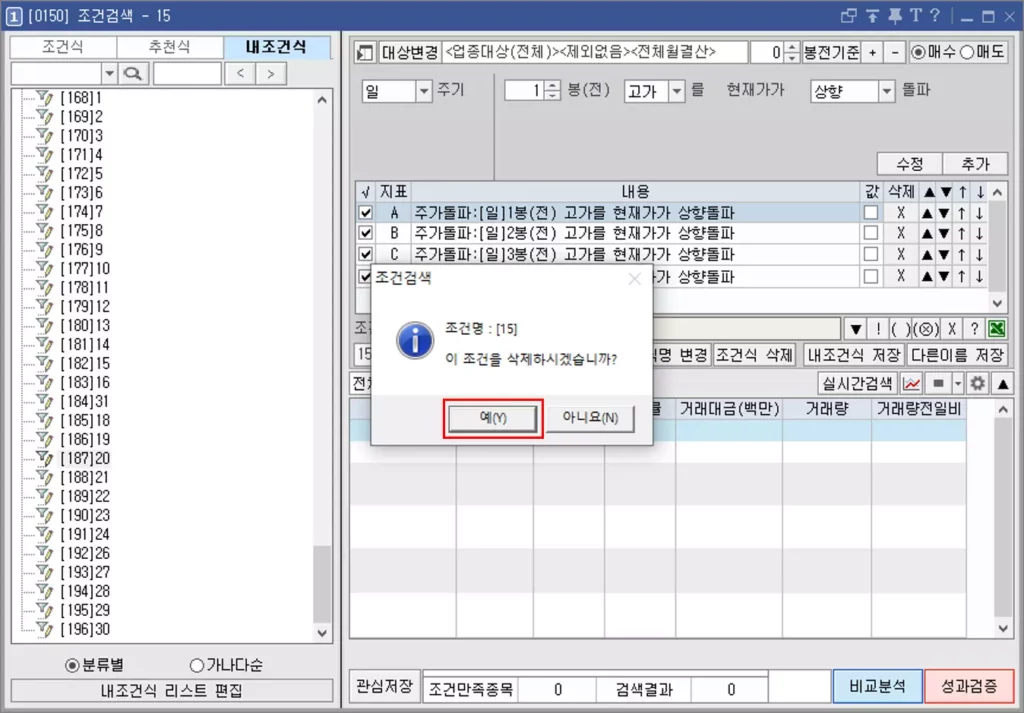Viewport: 1024px width, 713px height.
Task: Select the 매도 radio button
Action: pyautogui.click(x=967, y=52)
